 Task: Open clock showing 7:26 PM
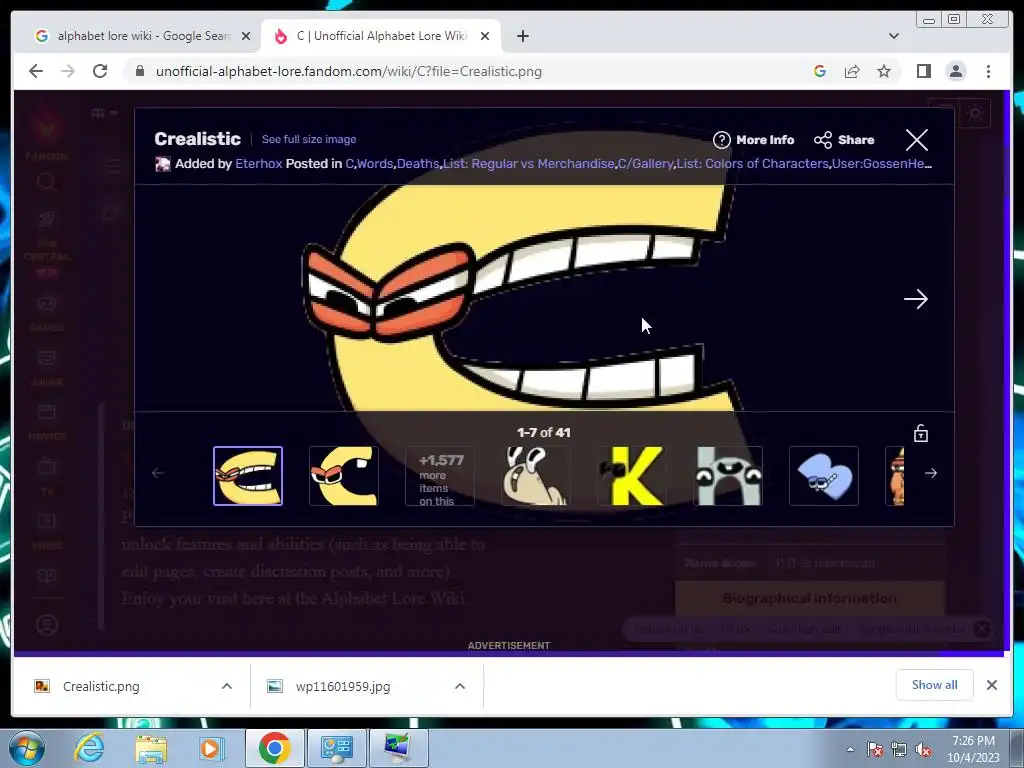(x=973, y=749)
